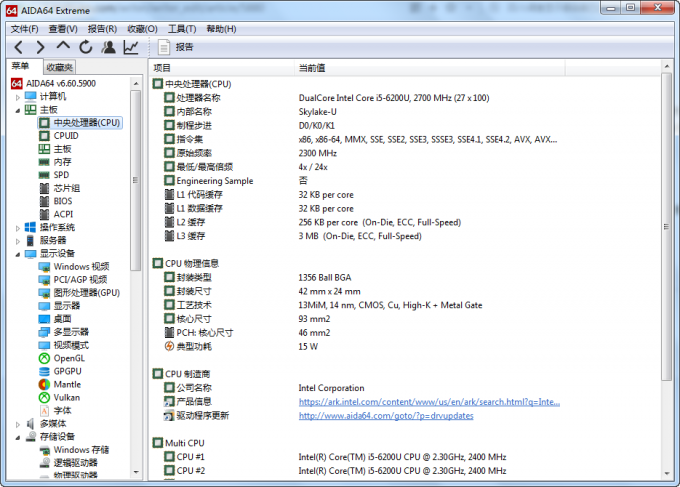Click the 报告 report button in toolbar
The image size is (680, 487).
pyautogui.click(x=175, y=47)
